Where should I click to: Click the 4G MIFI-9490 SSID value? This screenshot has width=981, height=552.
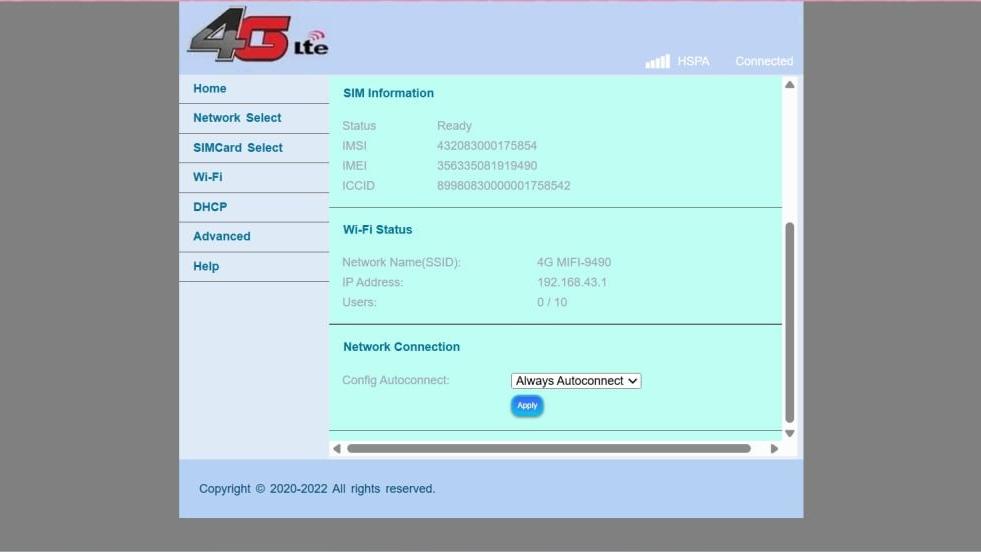(x=574, y=263)
